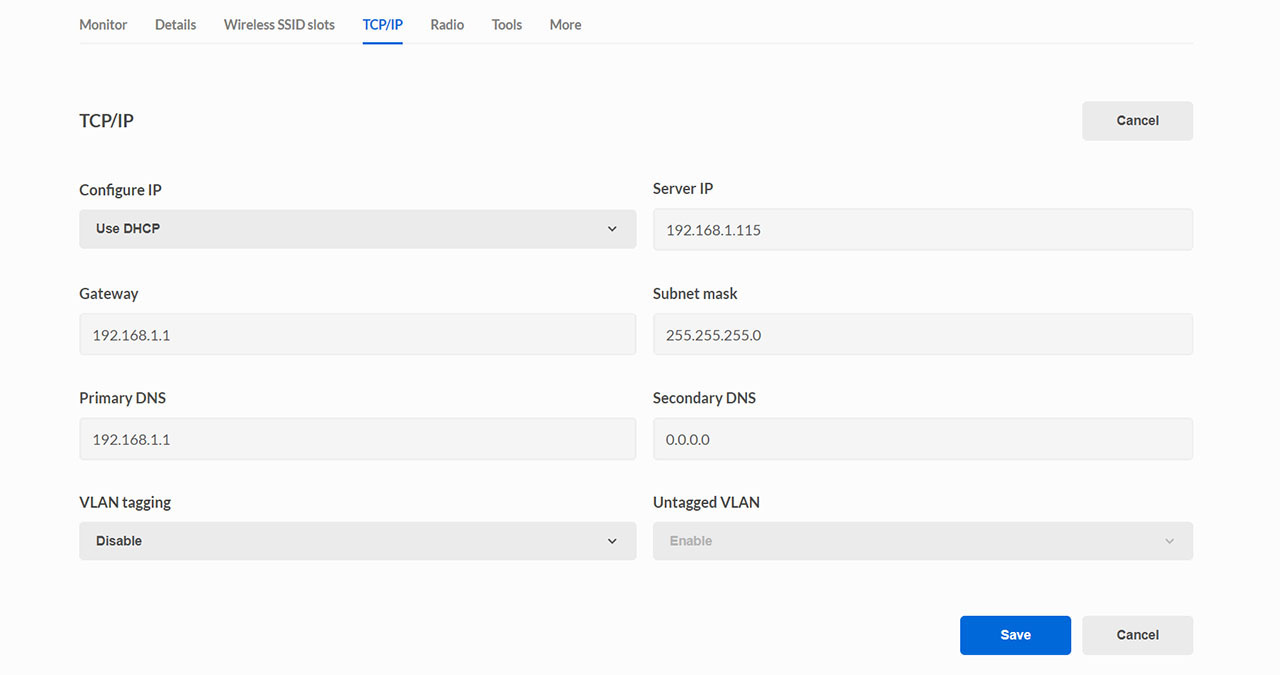Open the Untagged VLAN dropdown

click(922, 541)
